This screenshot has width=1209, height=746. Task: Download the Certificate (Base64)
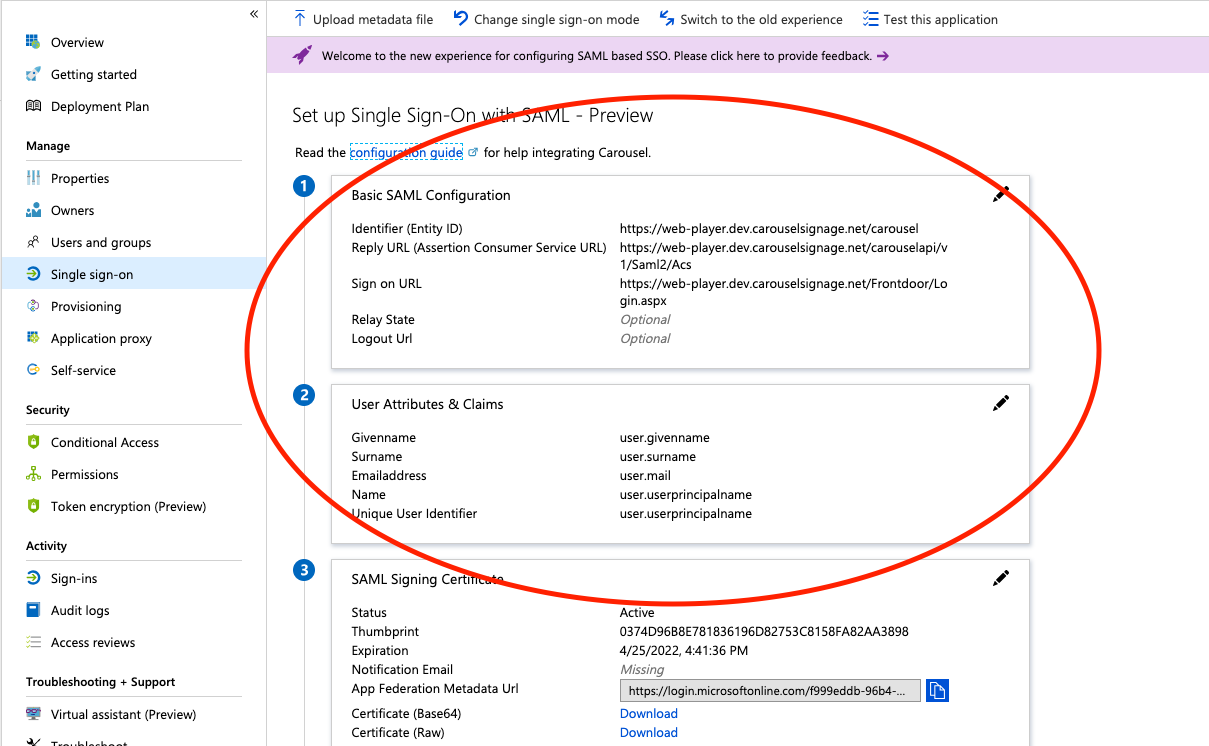[x=649, y=714]
